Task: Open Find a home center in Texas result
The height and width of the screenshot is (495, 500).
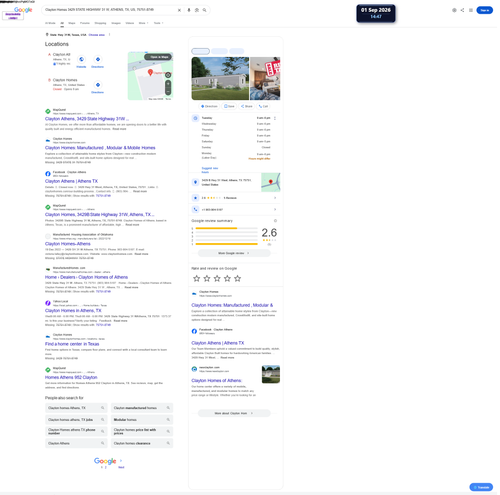Action: tap(72, 344)
